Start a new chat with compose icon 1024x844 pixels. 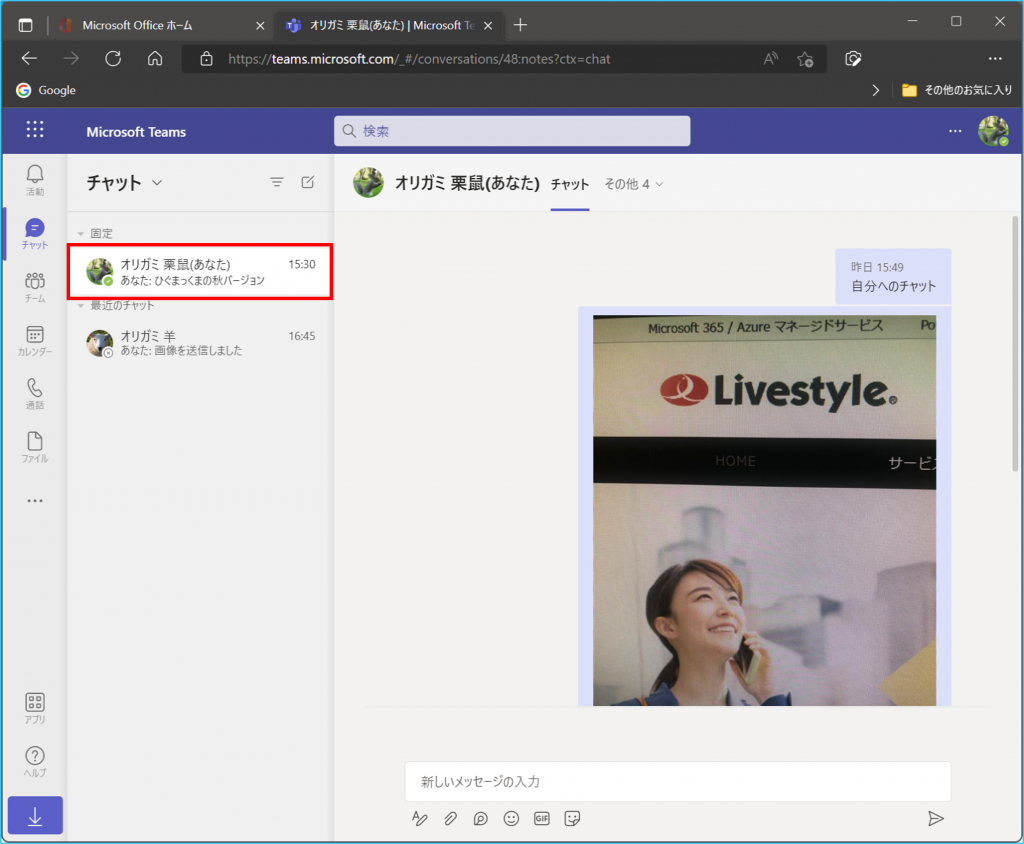pyautogui.click(x=308, y=182)
